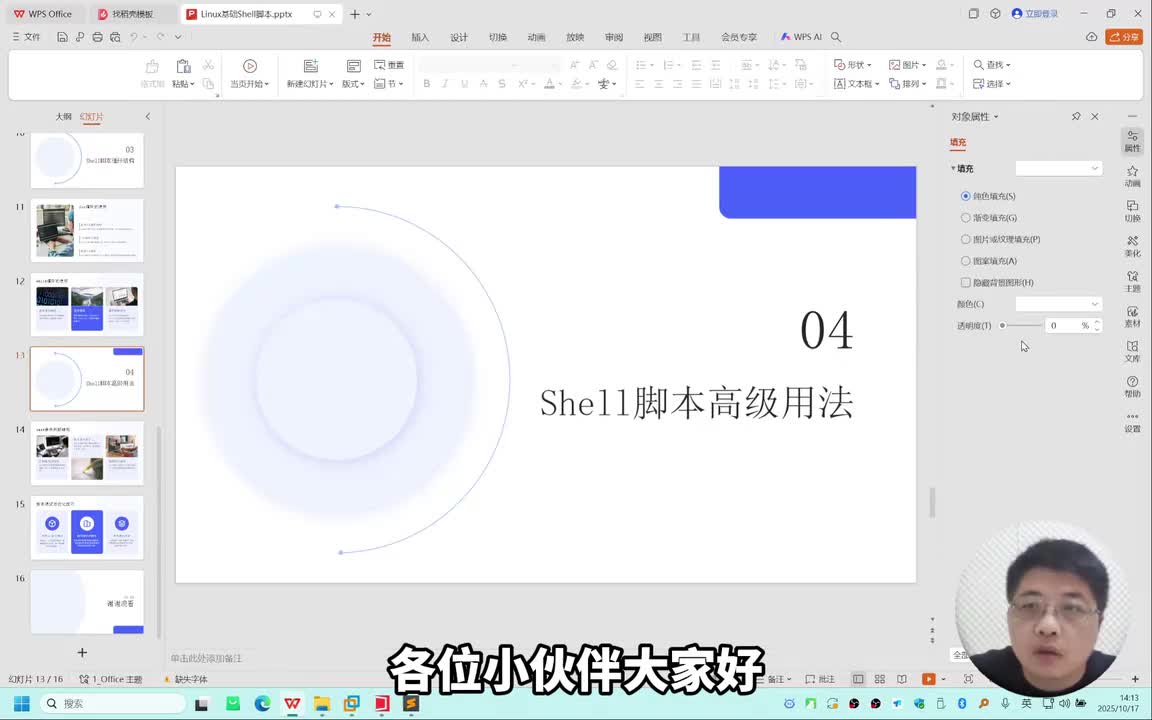Open the Animation ribbon tab

536,37
